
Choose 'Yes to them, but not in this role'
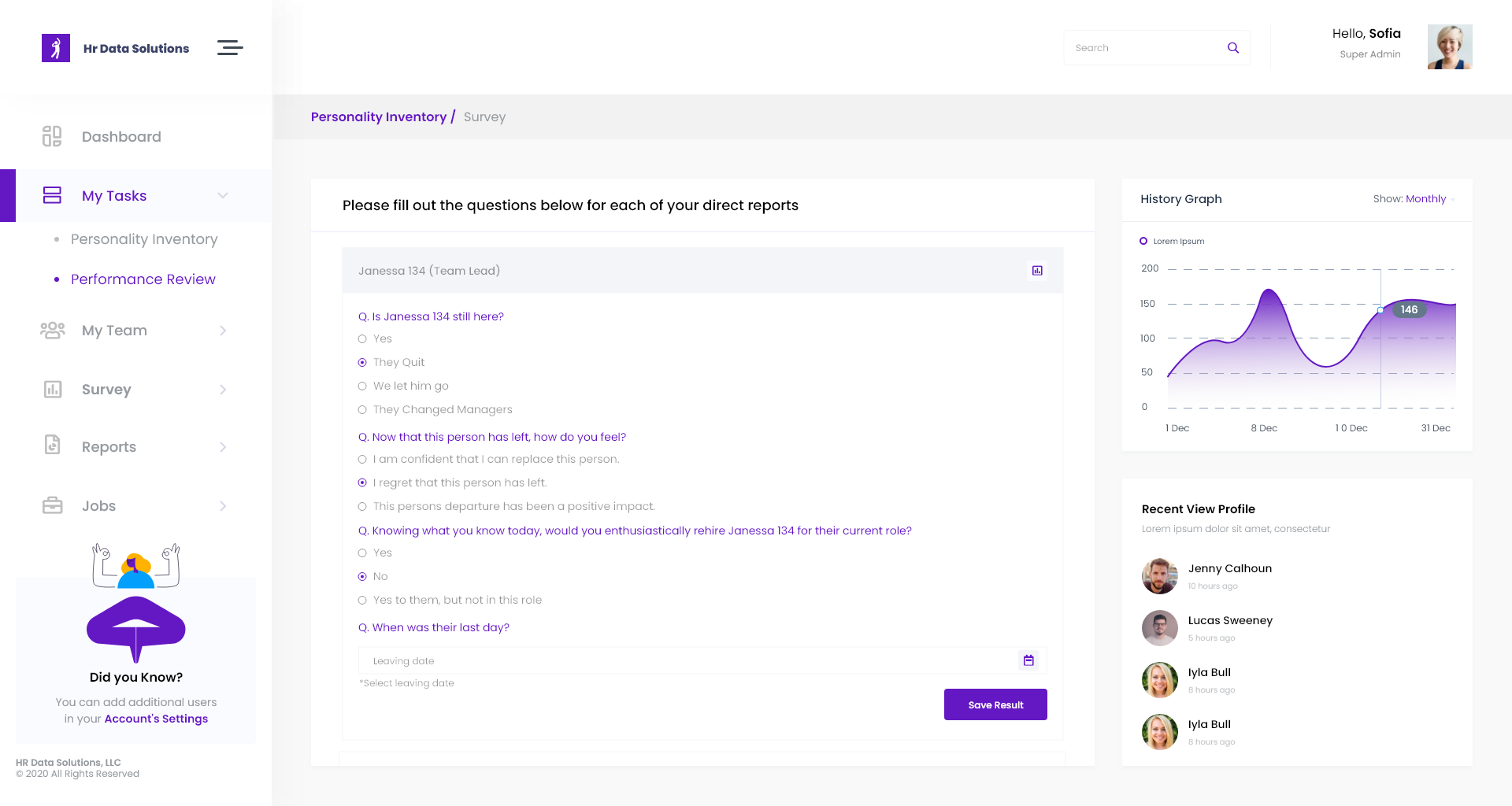click(362, 600)
